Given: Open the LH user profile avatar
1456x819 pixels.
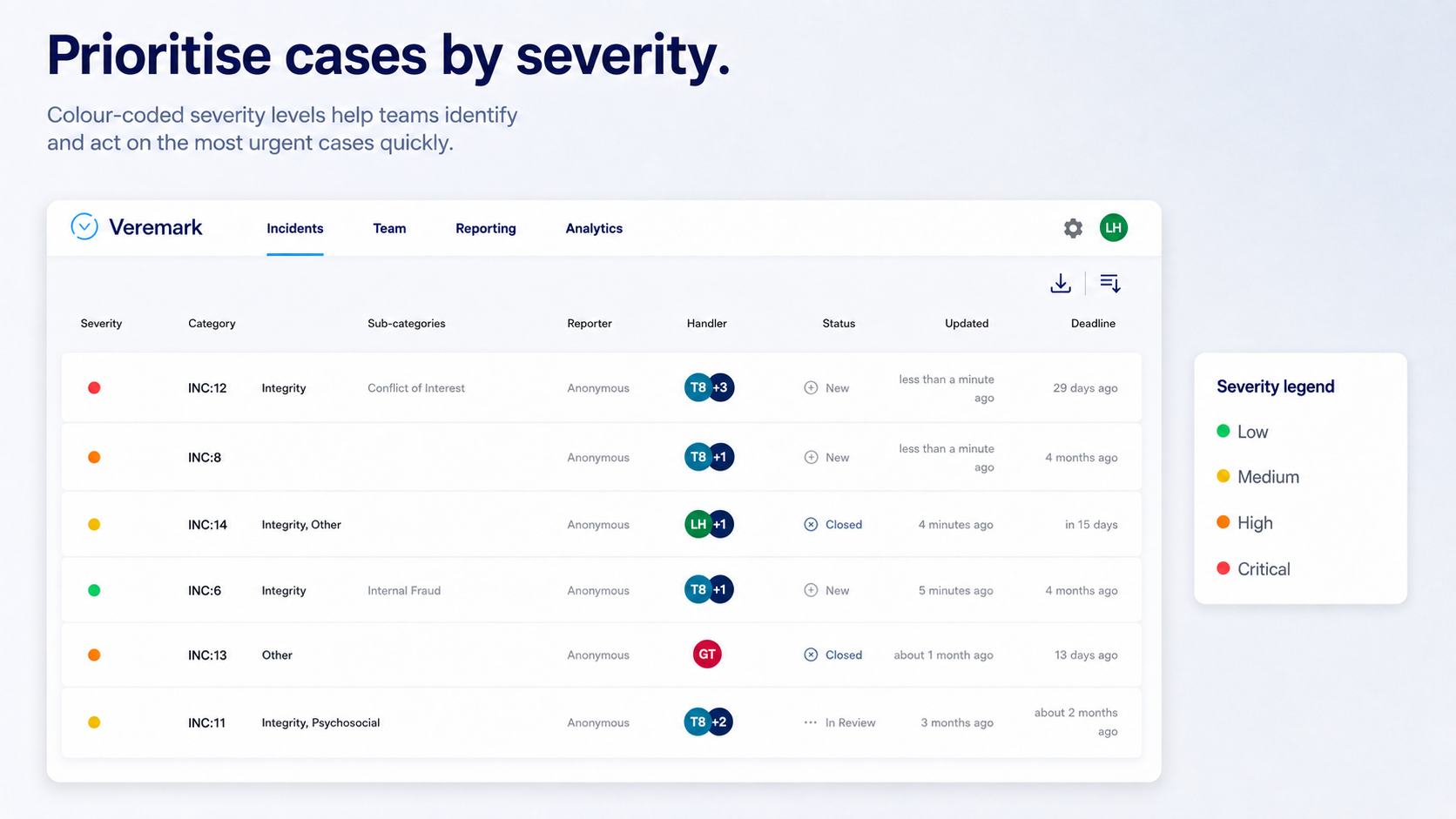Looking at the screenshot, I should 1113,228.
